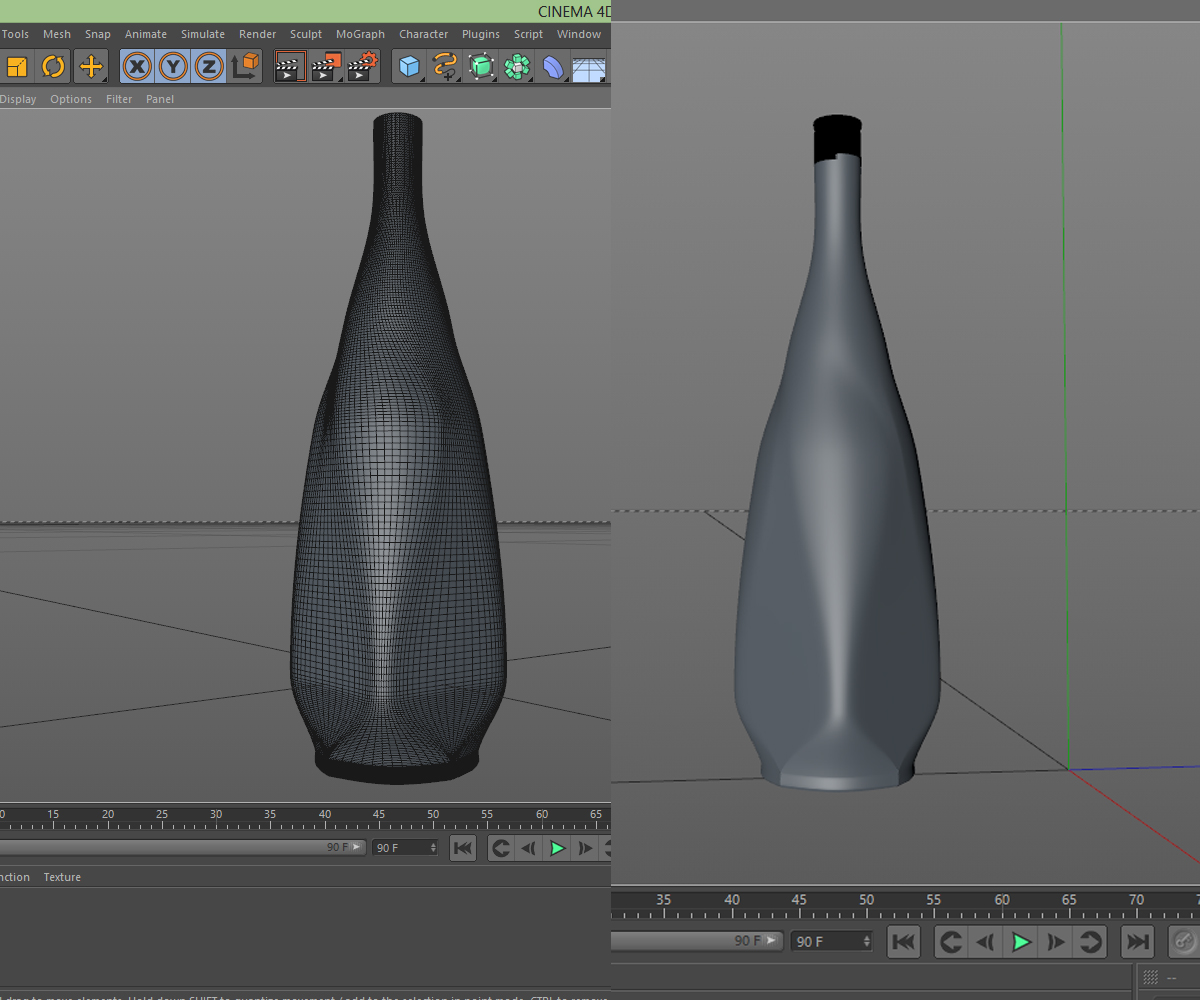Viewport: 1200px width, 1000px height.
Task: Step to next frame in right window
Action: pyautogui.click(x=1056, y=942)
